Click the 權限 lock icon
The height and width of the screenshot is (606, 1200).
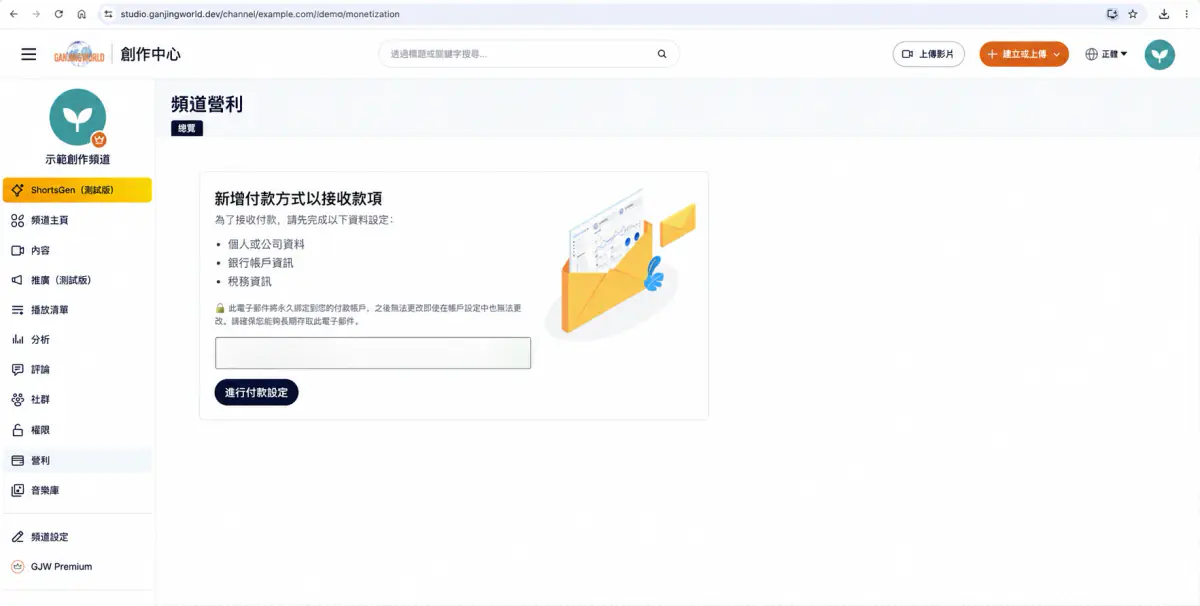(x=17, y=430)
